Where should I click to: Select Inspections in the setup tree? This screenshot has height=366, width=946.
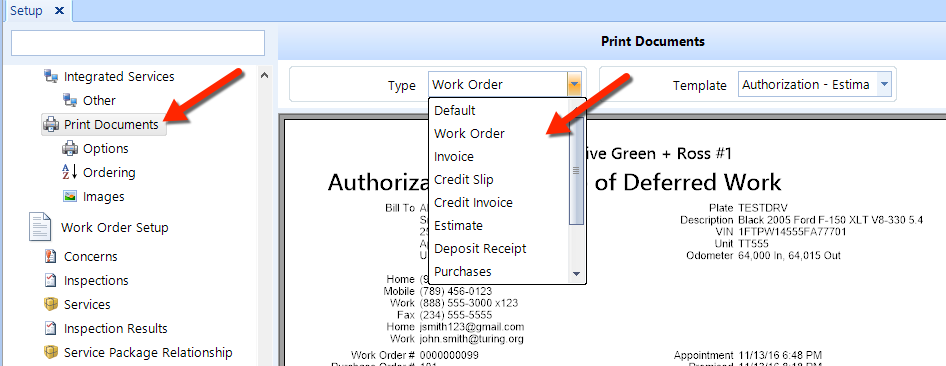[x=96, y=280]
